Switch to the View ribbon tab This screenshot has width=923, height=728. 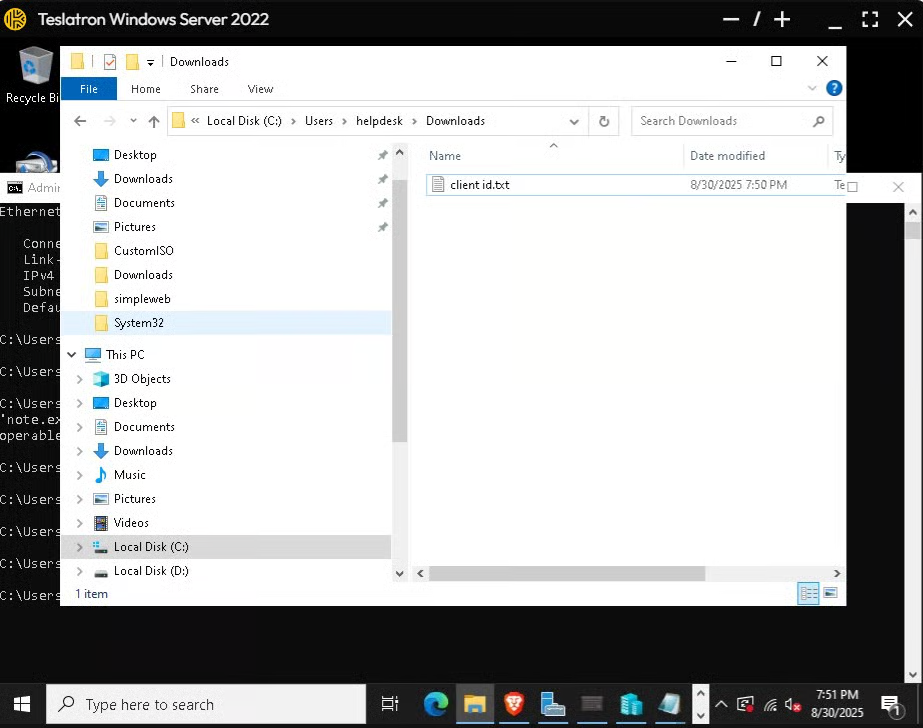pyautogui.click(x=260, y=89)
